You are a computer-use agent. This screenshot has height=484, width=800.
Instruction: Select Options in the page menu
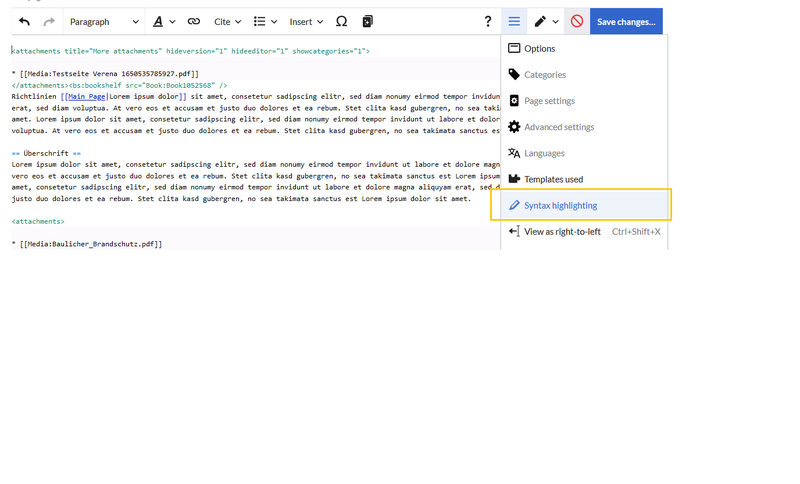(x=584, y=48)
